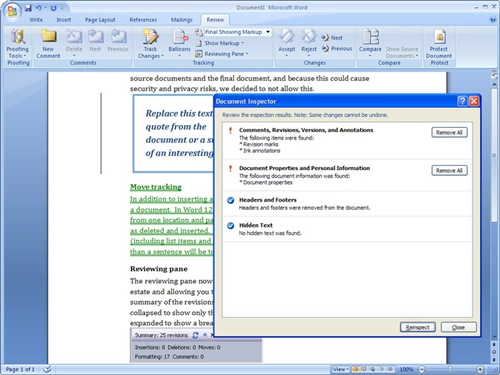Toggle the Track Changes icon

150,37
